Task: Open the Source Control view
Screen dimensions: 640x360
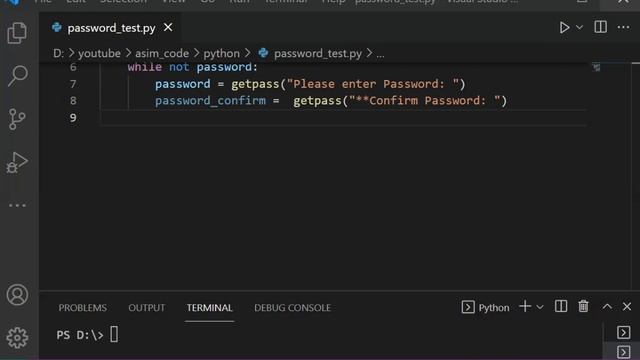Action: tap(17, 119)
